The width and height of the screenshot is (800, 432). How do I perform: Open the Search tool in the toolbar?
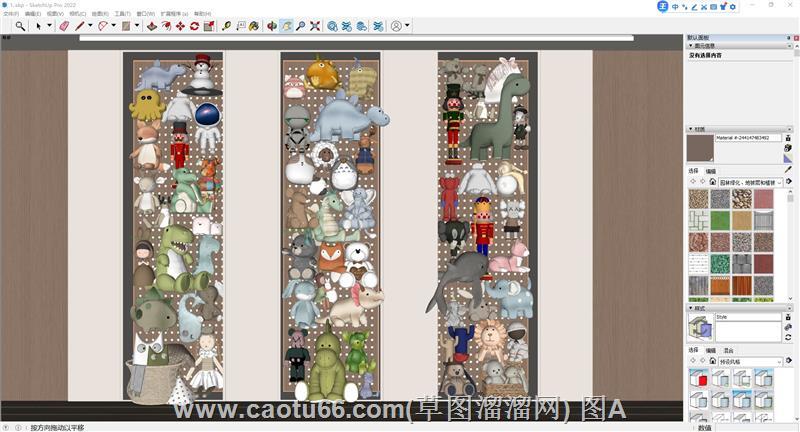click(20, 26)
